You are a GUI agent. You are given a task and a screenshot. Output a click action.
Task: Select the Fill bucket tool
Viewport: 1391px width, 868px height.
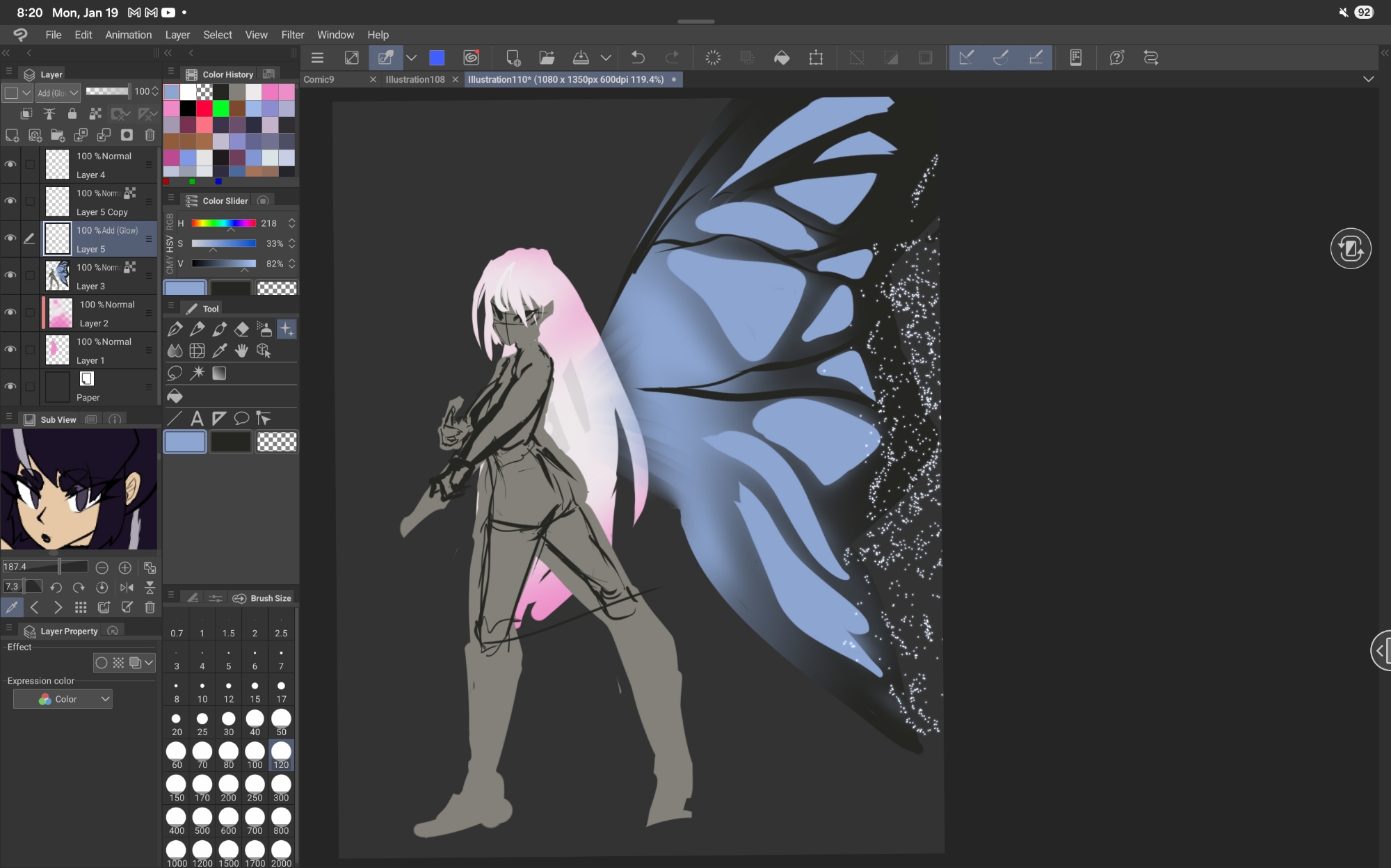(175, 396)
